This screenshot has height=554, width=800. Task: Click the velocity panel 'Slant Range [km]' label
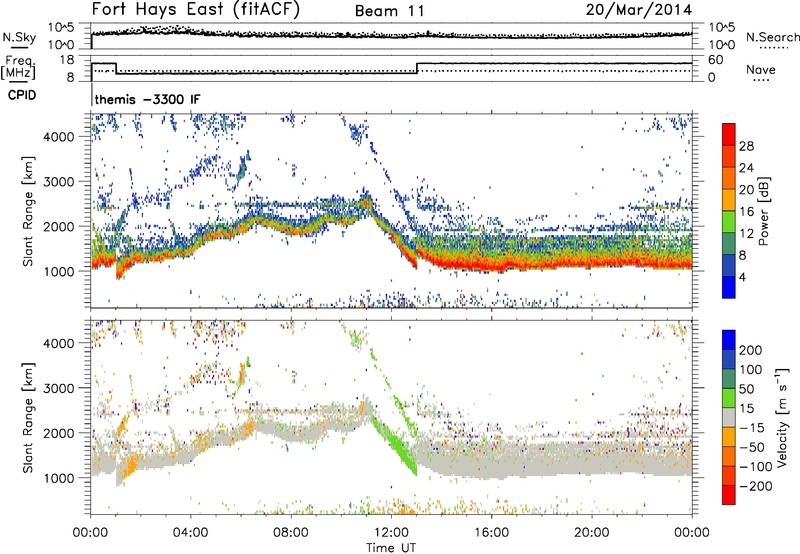pyautogui.click(x=28, y=418)
